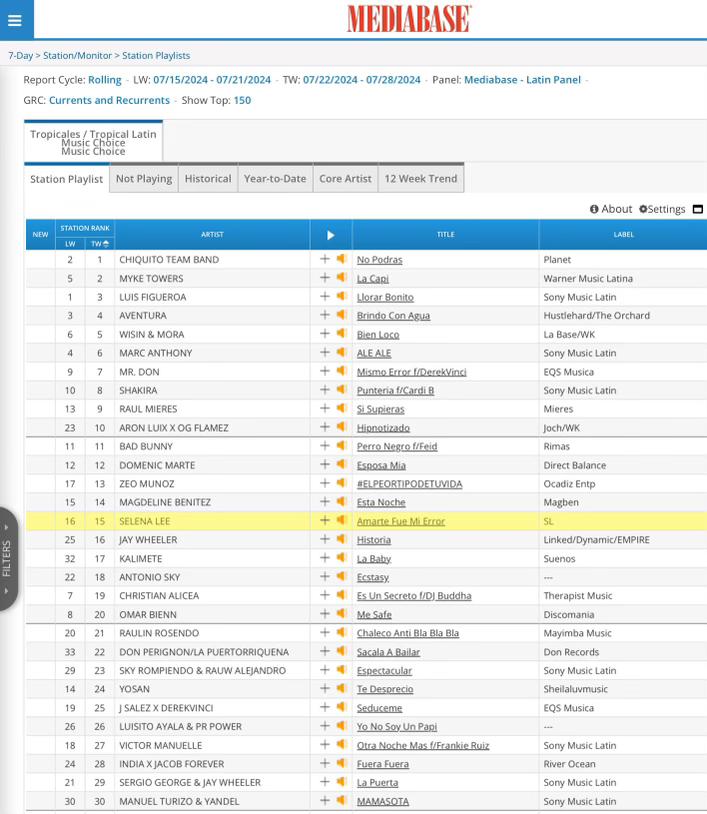Click plus icon for Historia row
The width and height of the screenshot is (707, 814).
click(325, 539)
